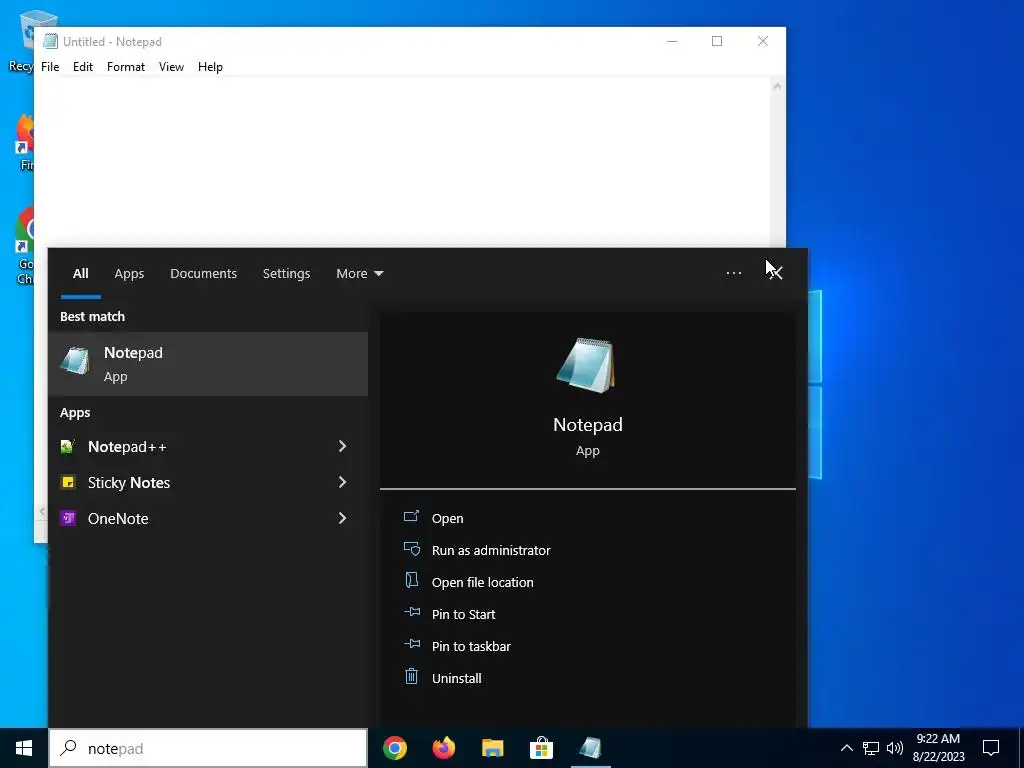
Task: Click the Uninstall trash icon
Action: tap(411, 677)
